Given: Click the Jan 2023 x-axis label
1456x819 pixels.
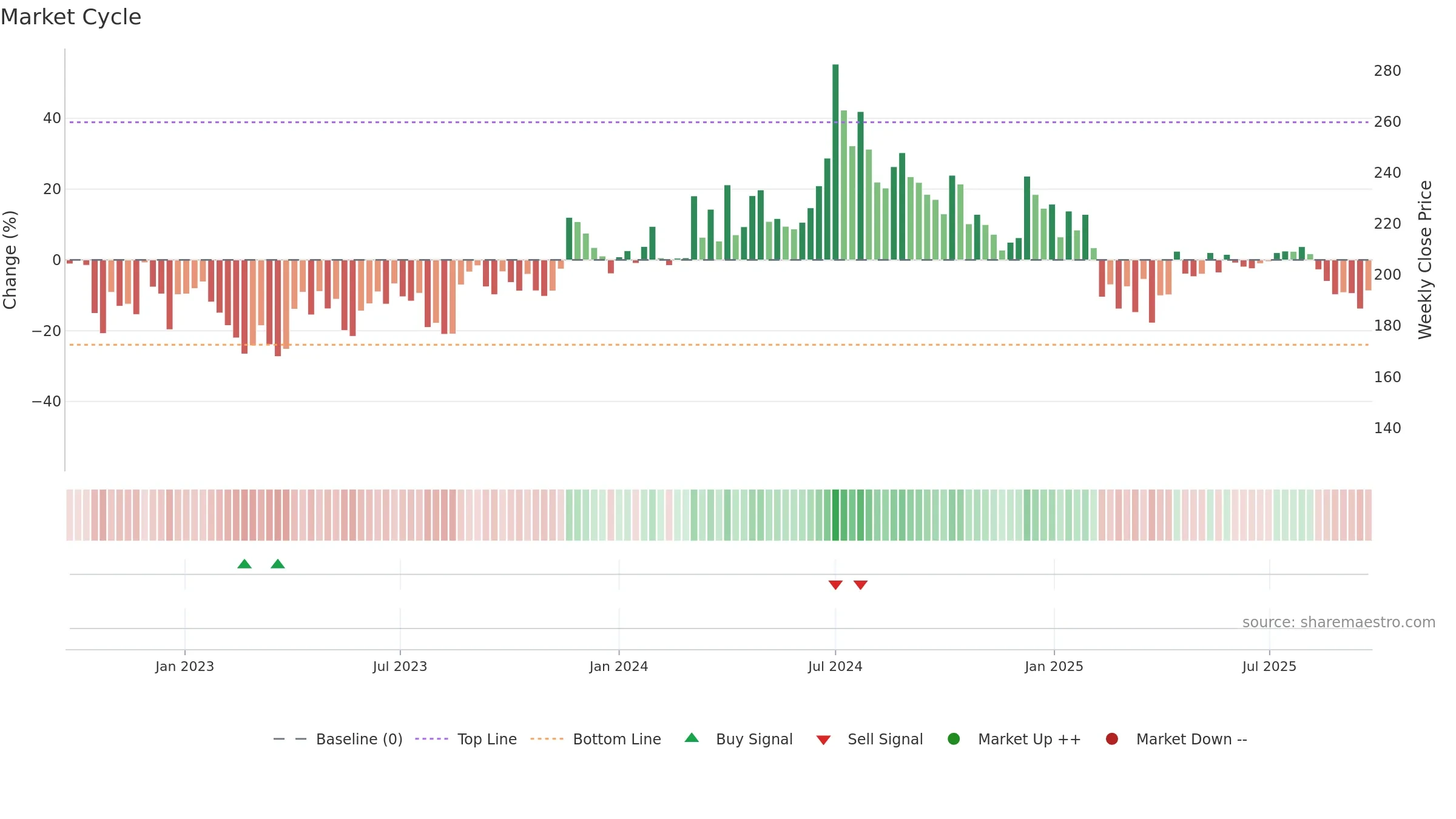Looking at the screenshot, I should [x=184, y=667].
